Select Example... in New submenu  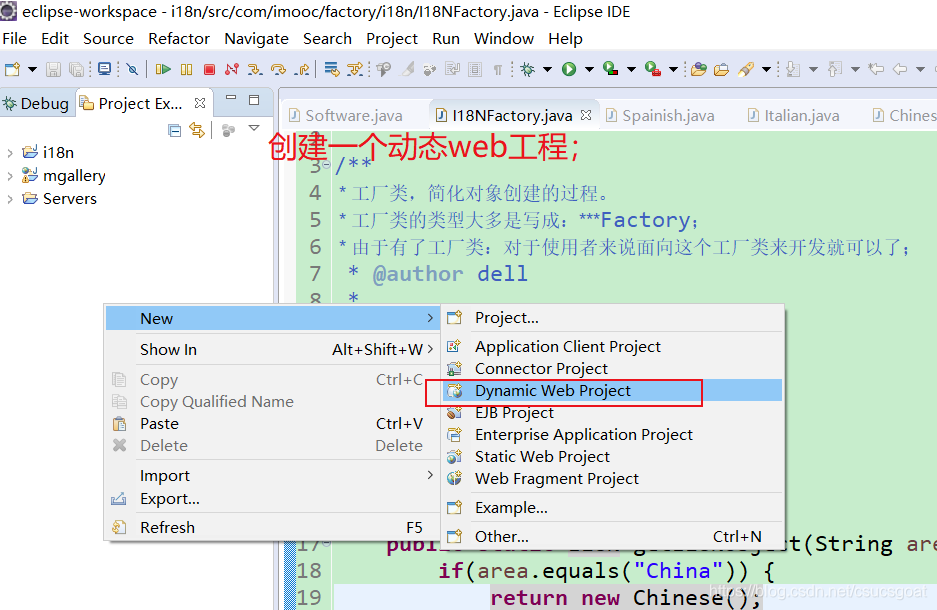[x=613, y=508]
